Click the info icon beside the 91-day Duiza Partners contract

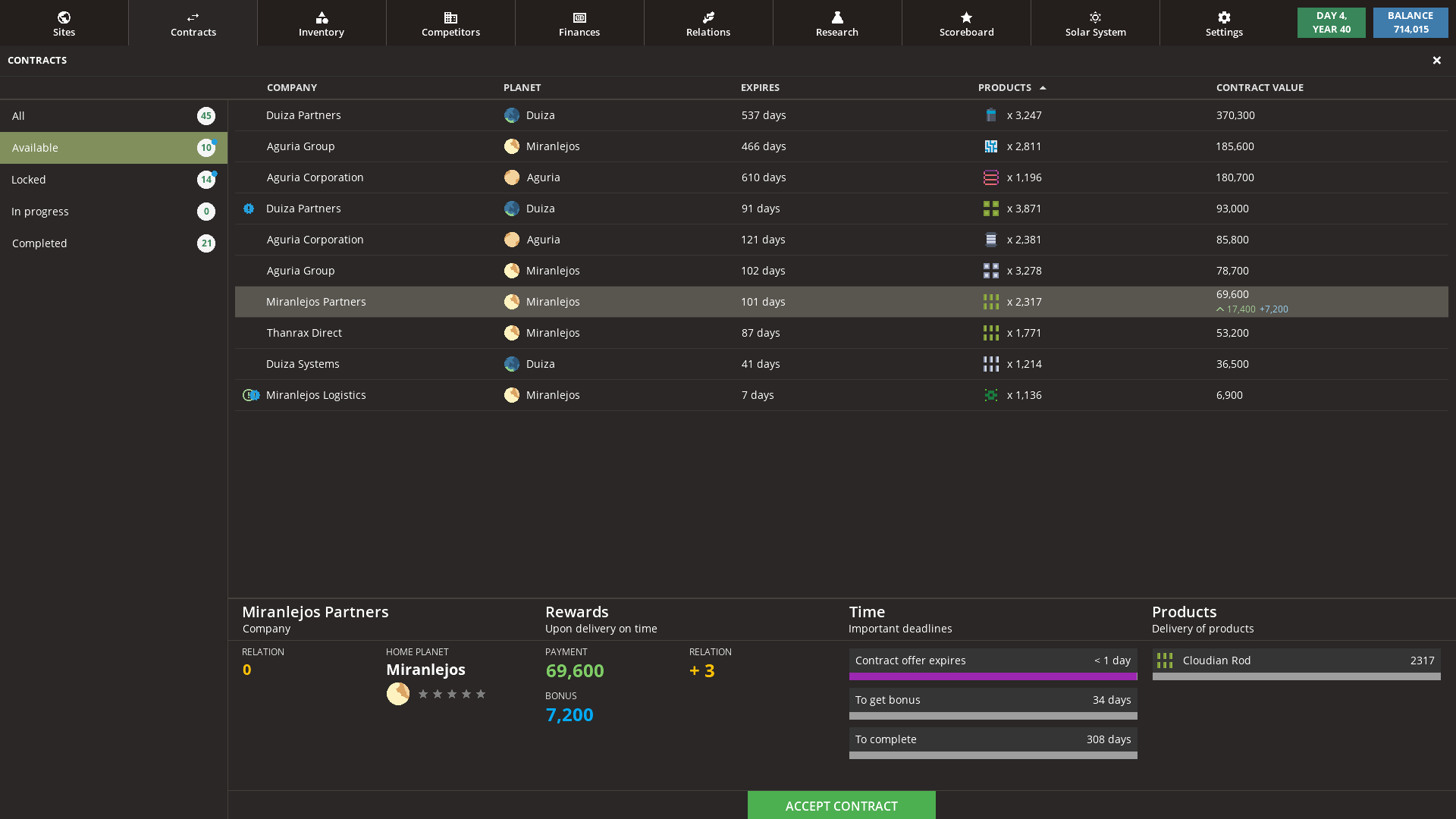pyautogui.click(x=249, y=209)
